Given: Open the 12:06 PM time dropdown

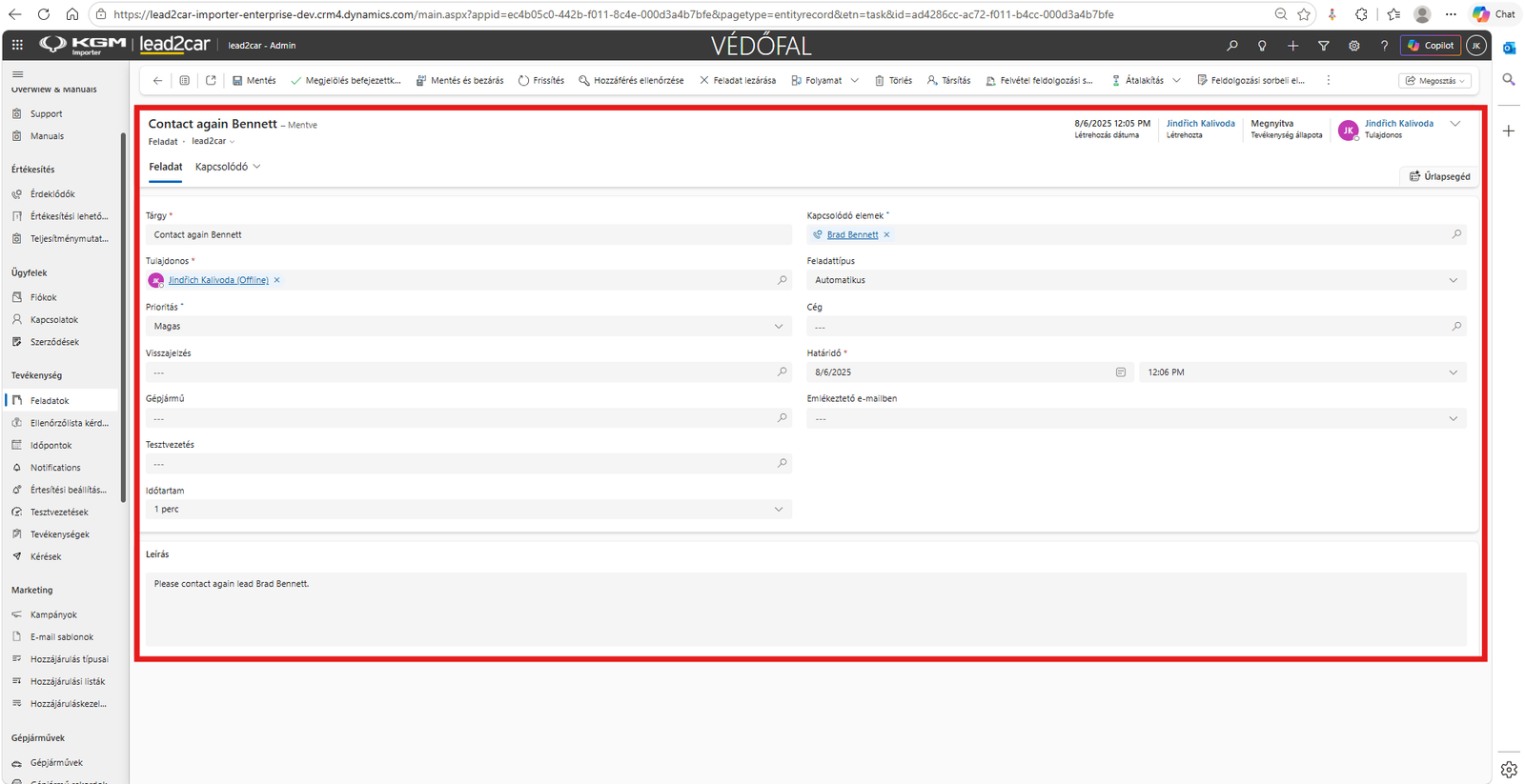Looking at the screenshot, I should point(1454,372).
